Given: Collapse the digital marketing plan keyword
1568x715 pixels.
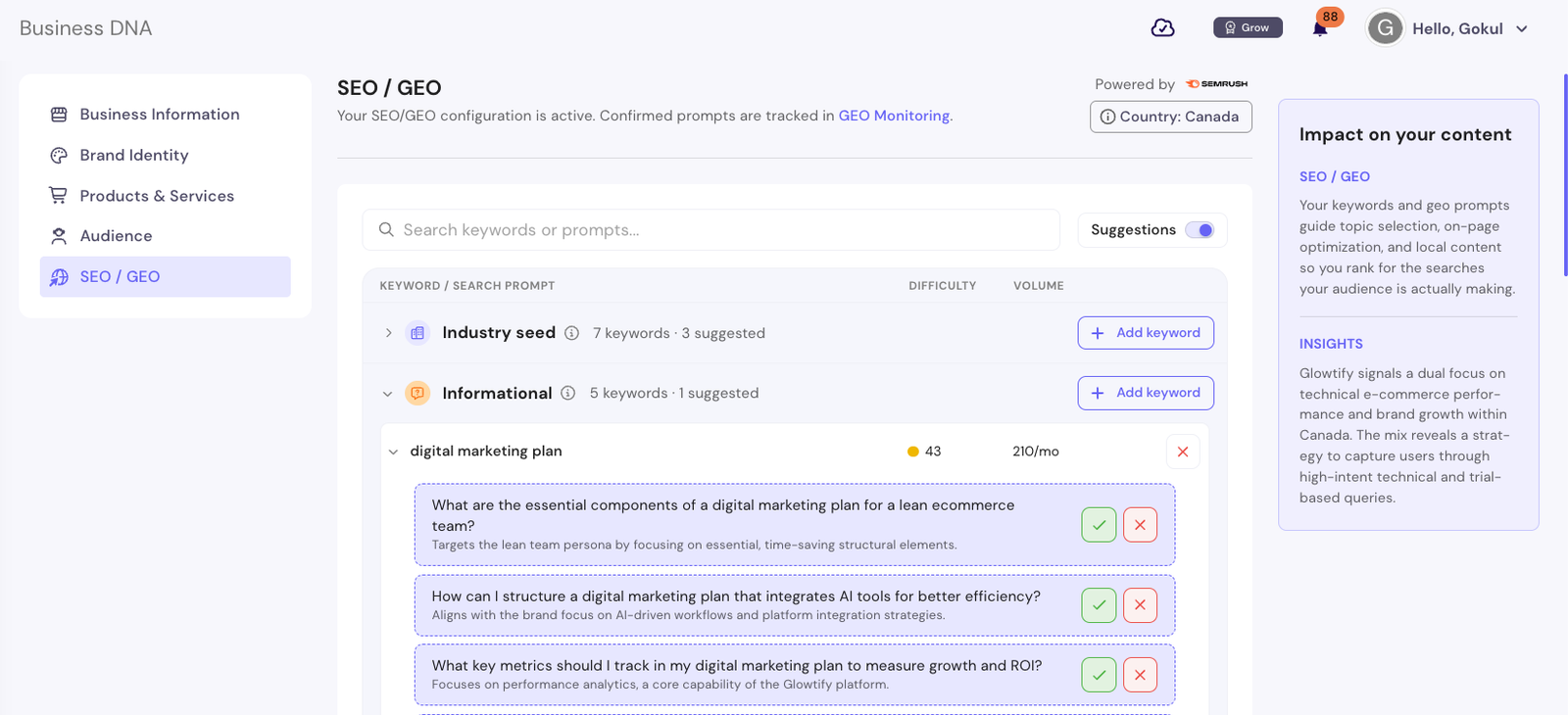Looking at the screenshot, I should pos(393,452).
